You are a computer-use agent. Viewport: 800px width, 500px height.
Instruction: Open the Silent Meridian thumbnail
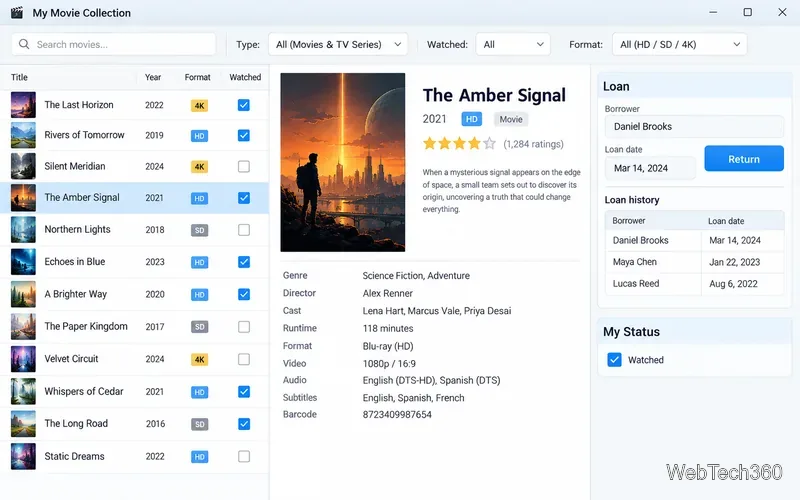click(23, 166)
